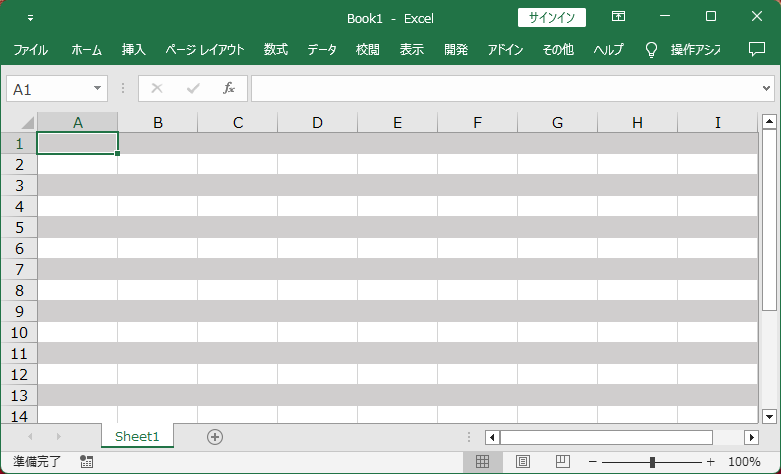Click the zoom out minus icon
This screenshot has height=474, width=781.
tap(593, 462)
